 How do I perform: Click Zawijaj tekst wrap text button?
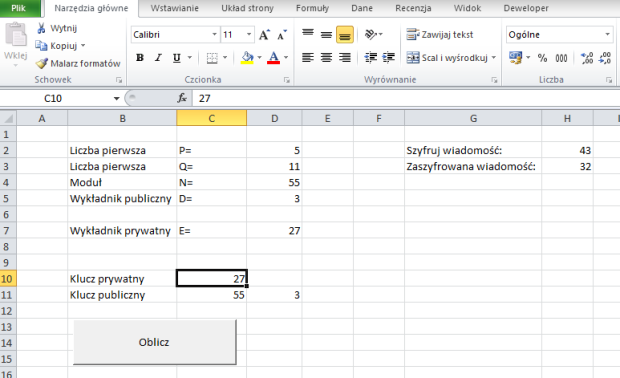(x=440, y=35)
